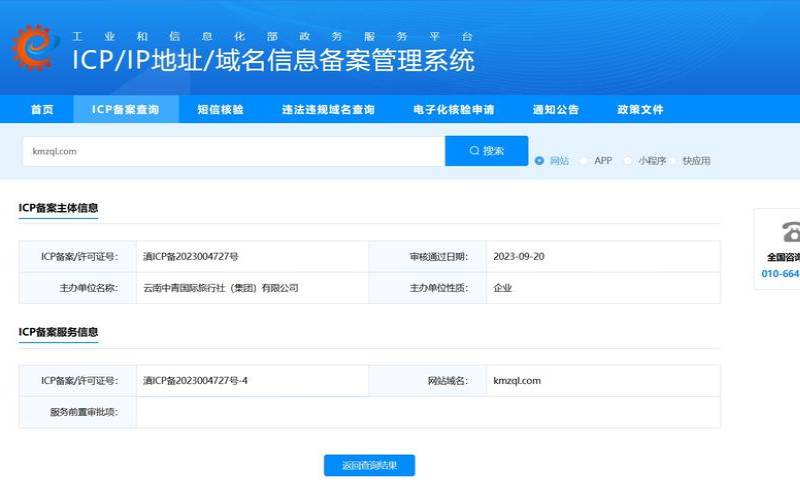Click the approval date 2023-09-20
This screenshot has width=800, height=500.
[518, 256]
